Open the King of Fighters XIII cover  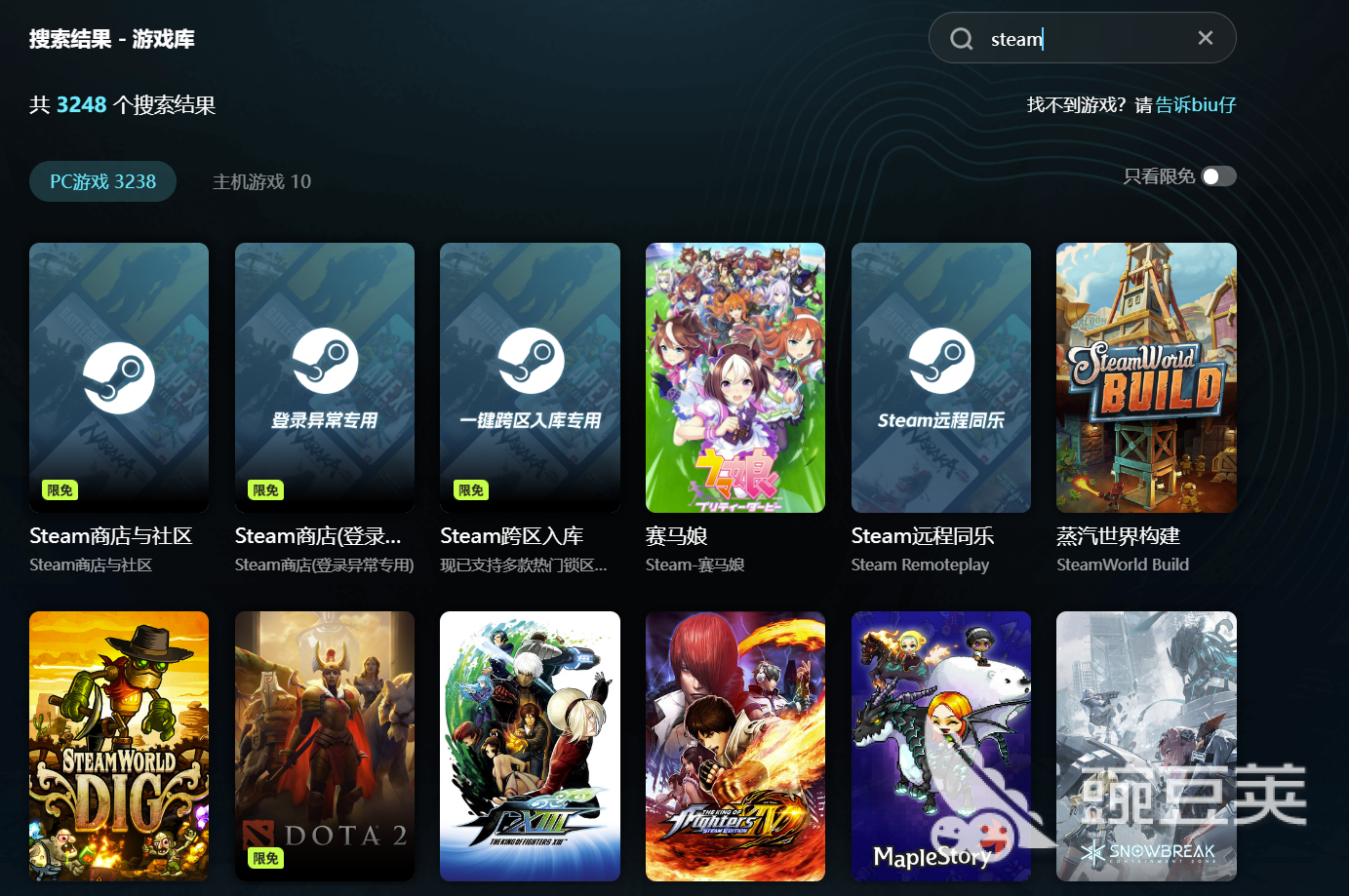click(x=530, y=746)
